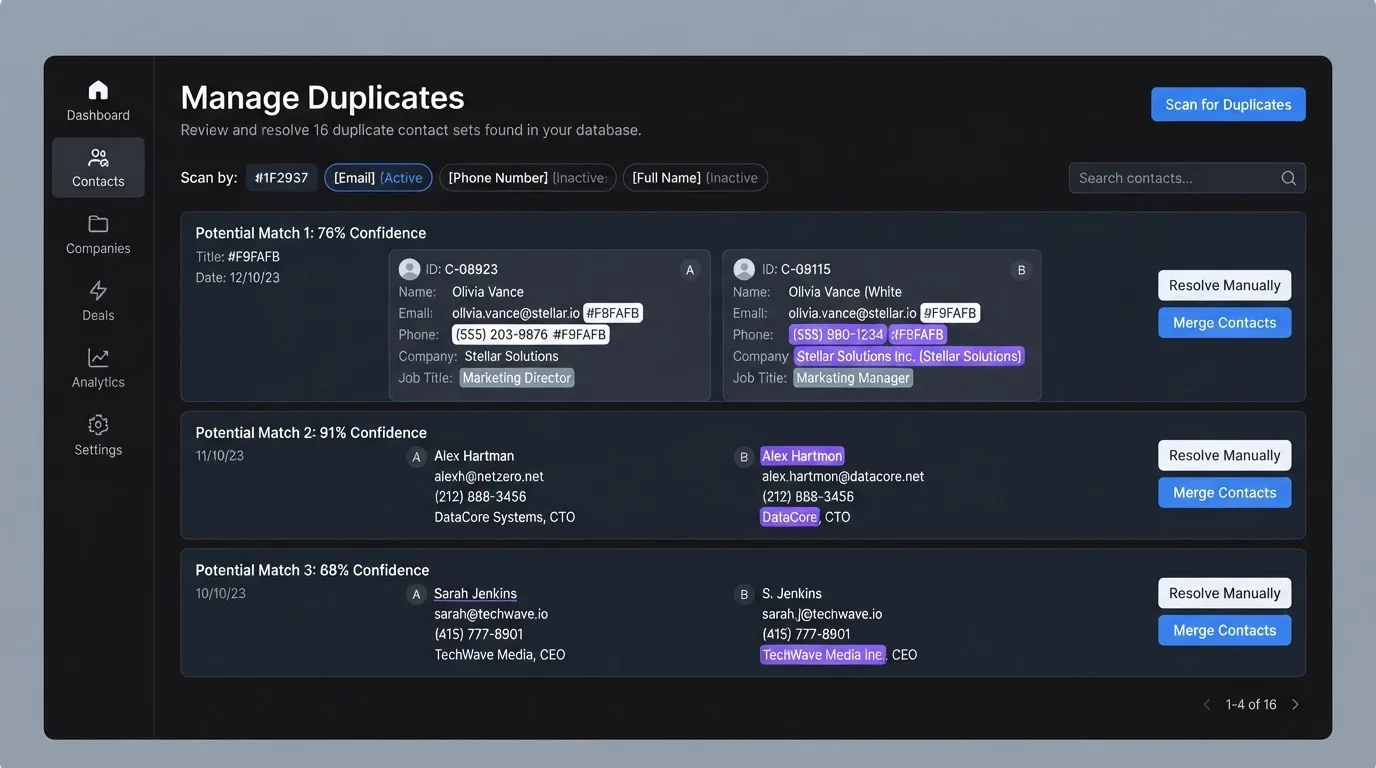Toggle the Email scan filter chip
1376x768 pixels.
click(x=378, y=178)
